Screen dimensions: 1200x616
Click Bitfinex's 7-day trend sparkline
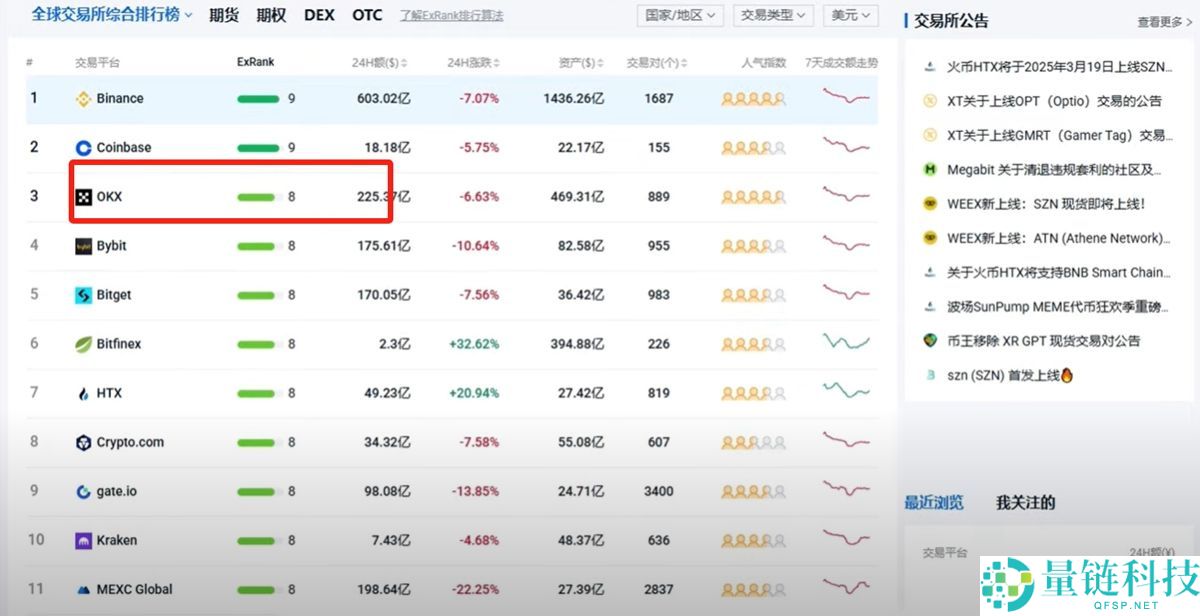(845, 343)
